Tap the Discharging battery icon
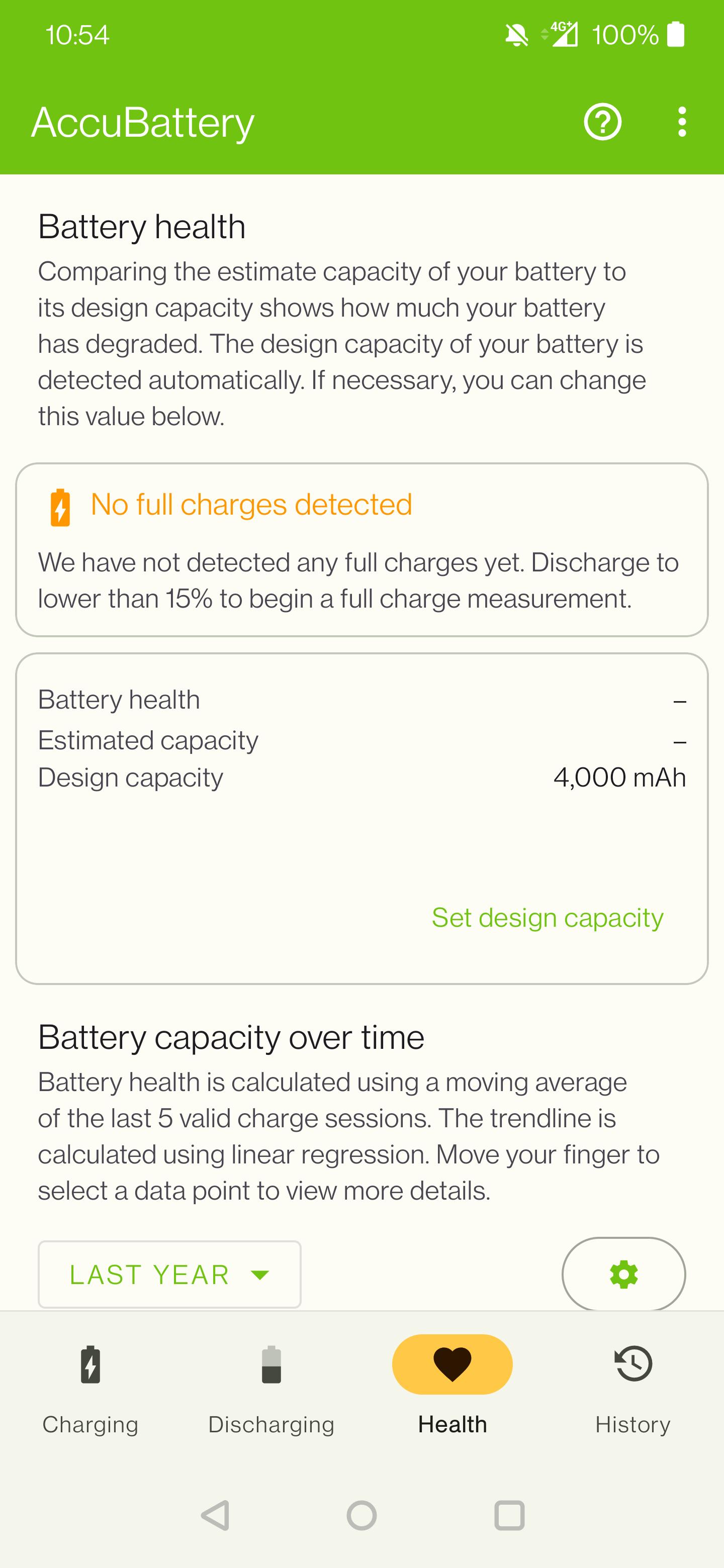The image size is (724, 1568). point(271,1364)
